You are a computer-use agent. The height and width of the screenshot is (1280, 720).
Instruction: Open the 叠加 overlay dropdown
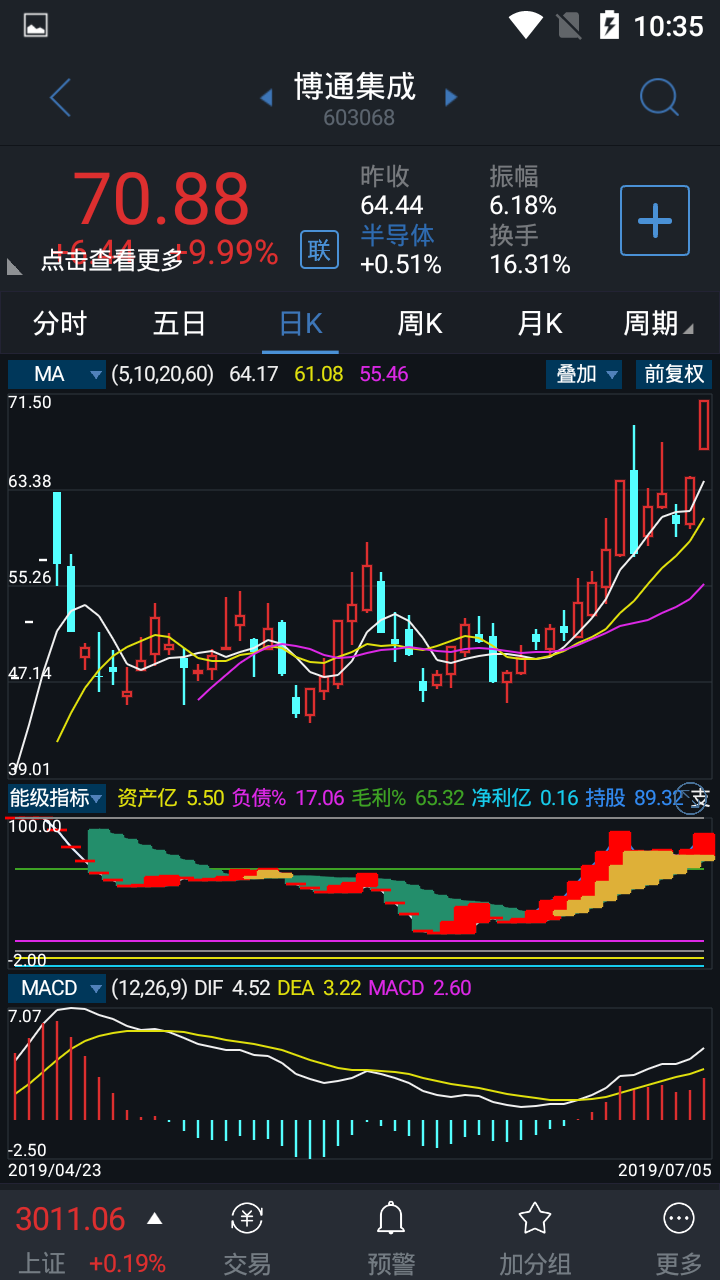pyautogui.click(x=586, y=374)
